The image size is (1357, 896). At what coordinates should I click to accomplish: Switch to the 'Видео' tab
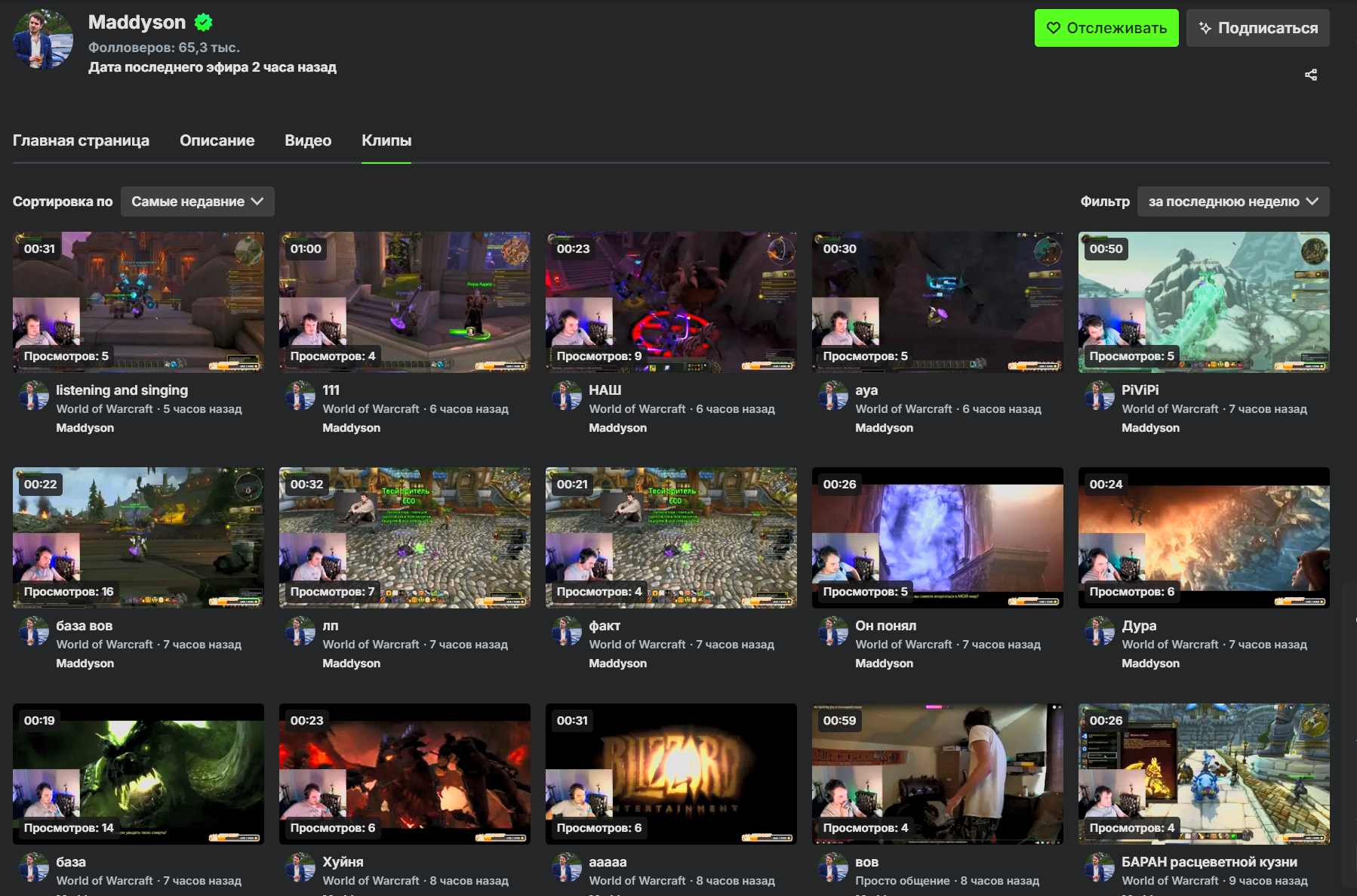[308, 140]
